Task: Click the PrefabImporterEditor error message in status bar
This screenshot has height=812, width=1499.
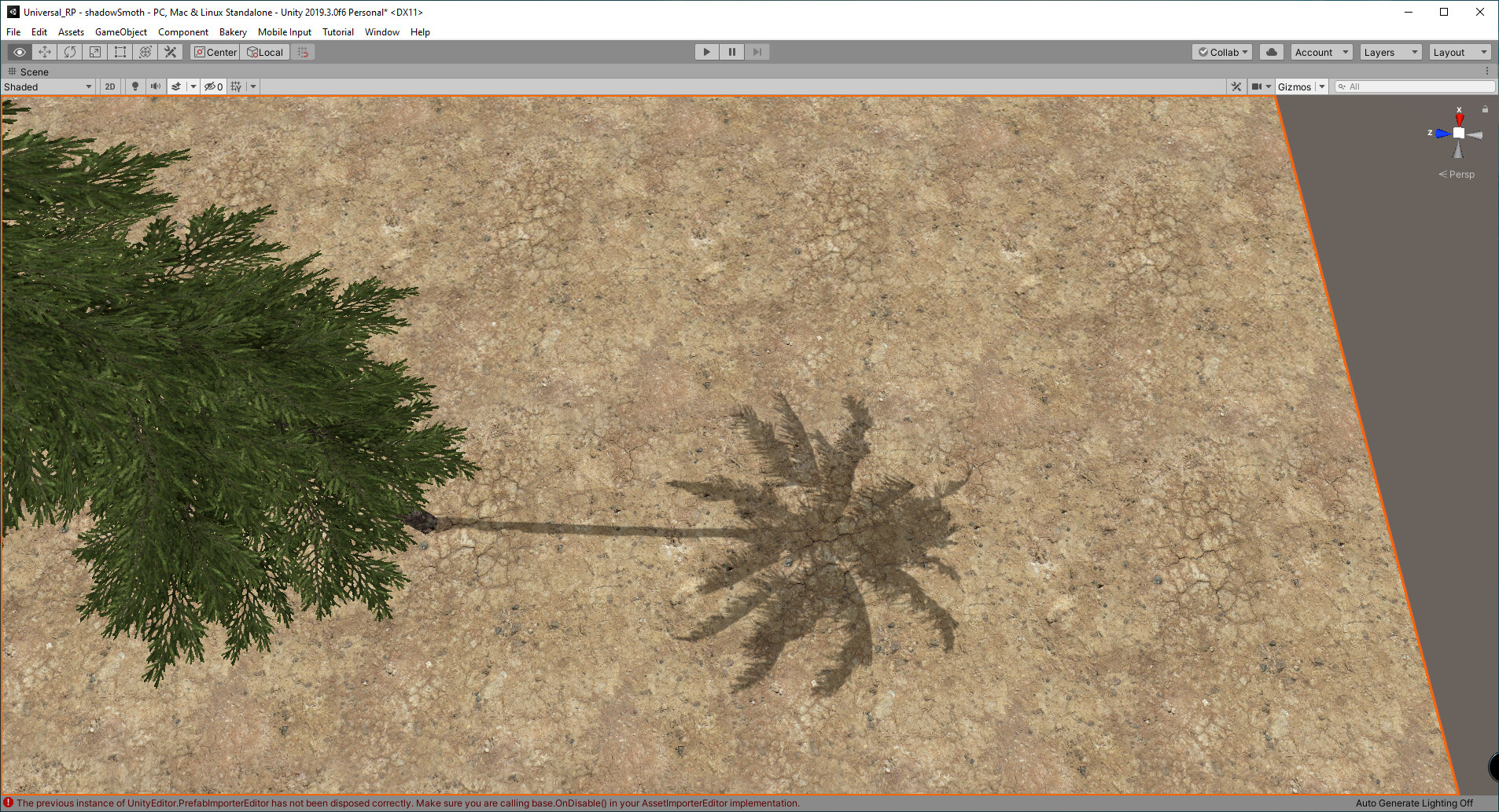Action: coord(401,803)
